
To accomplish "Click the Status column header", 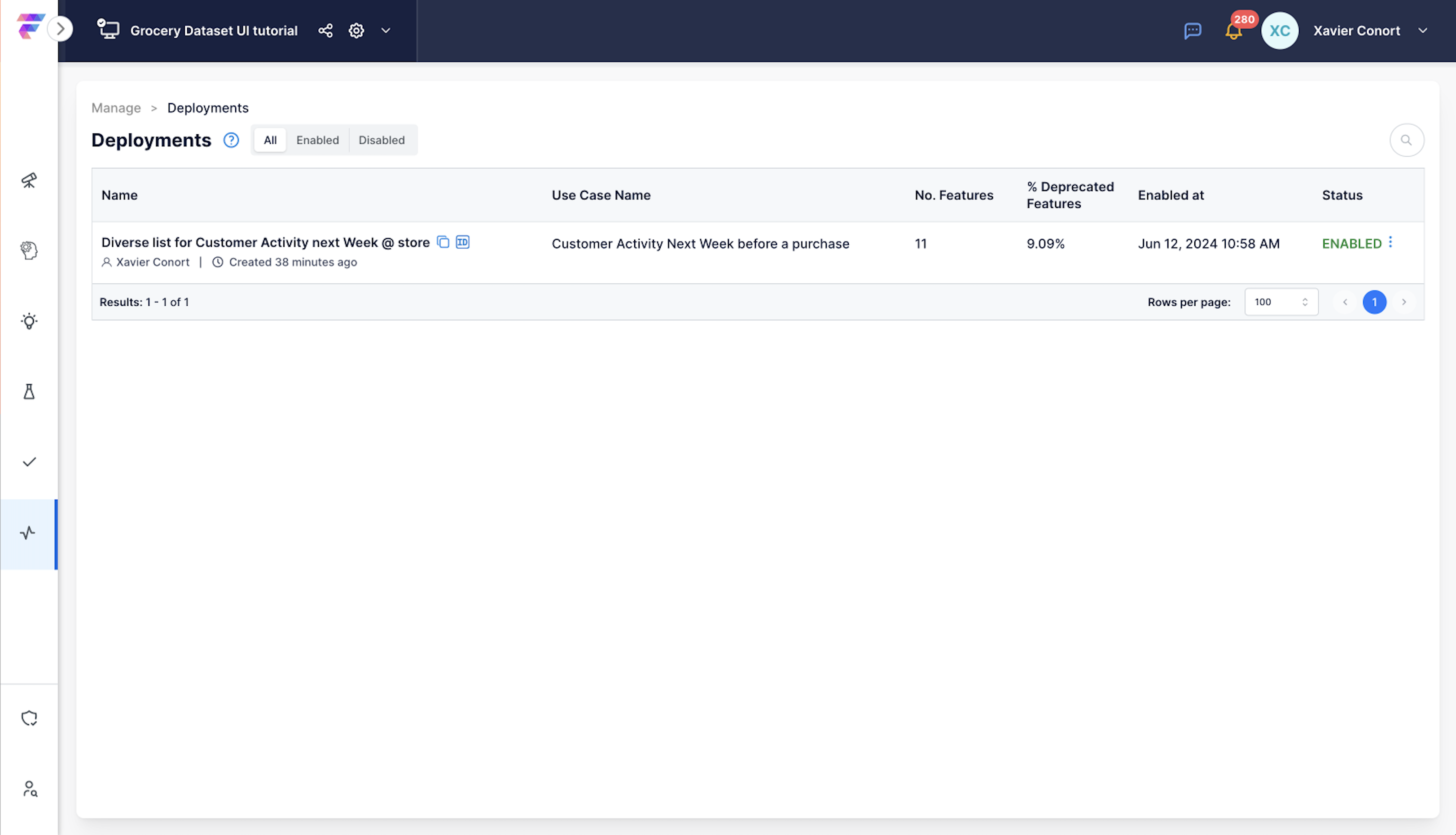I will [1342, 195].
